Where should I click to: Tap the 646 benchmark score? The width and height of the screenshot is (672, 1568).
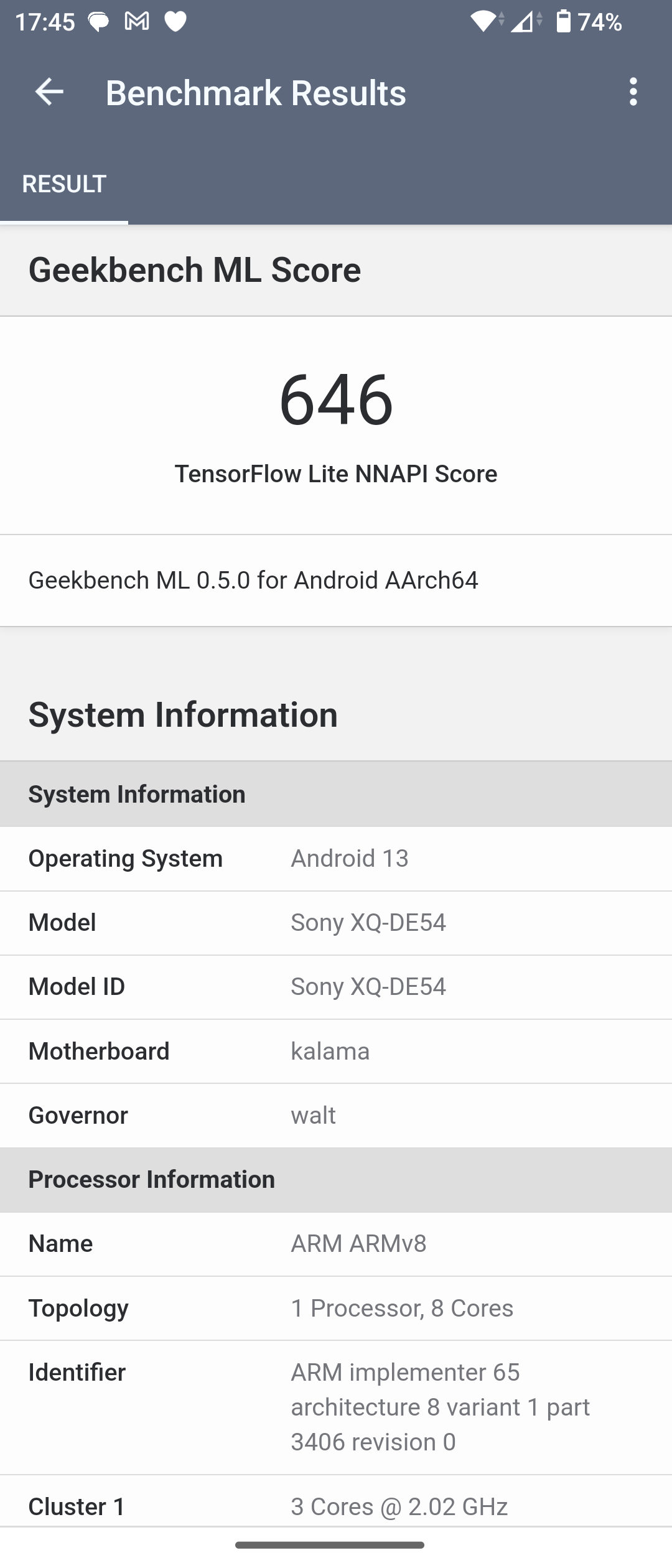tap(336, 399)
